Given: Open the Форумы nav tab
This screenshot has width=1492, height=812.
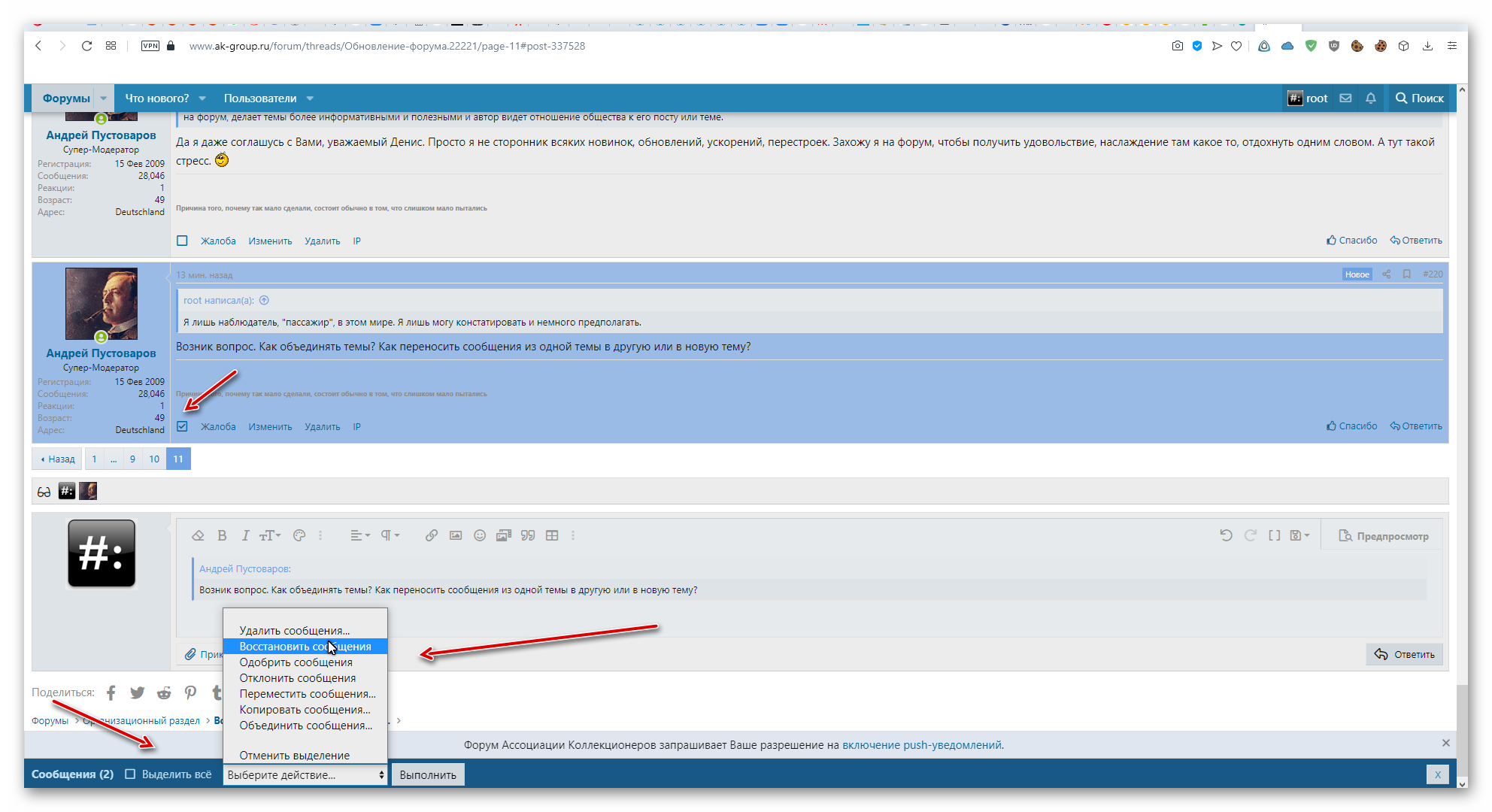Looking at the screenshot, I should point(65,98).
